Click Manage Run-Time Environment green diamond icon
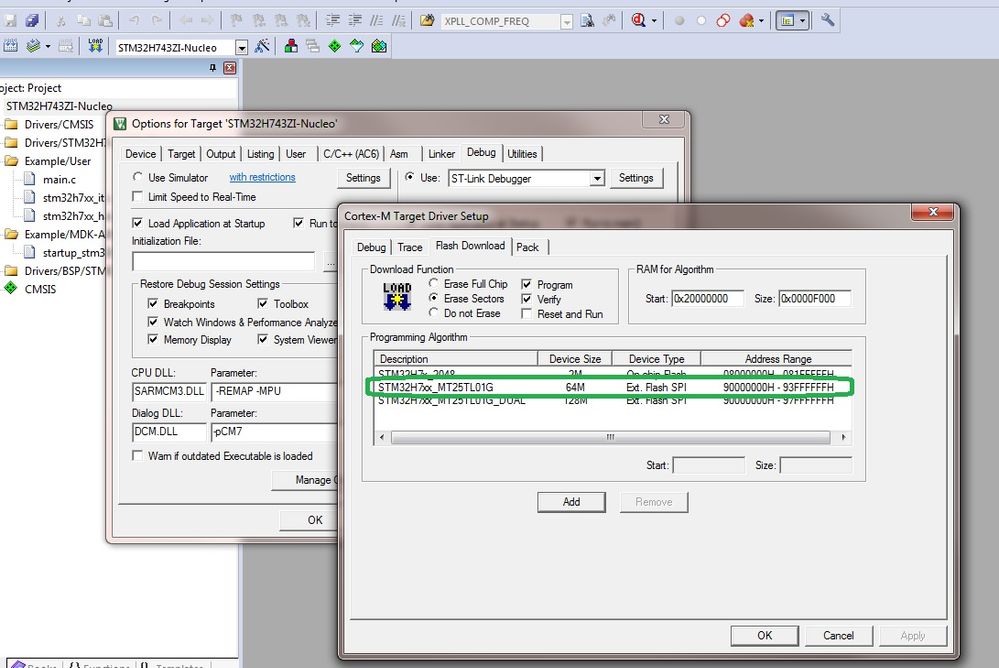 pyautogui.click(x=334, y=46)
